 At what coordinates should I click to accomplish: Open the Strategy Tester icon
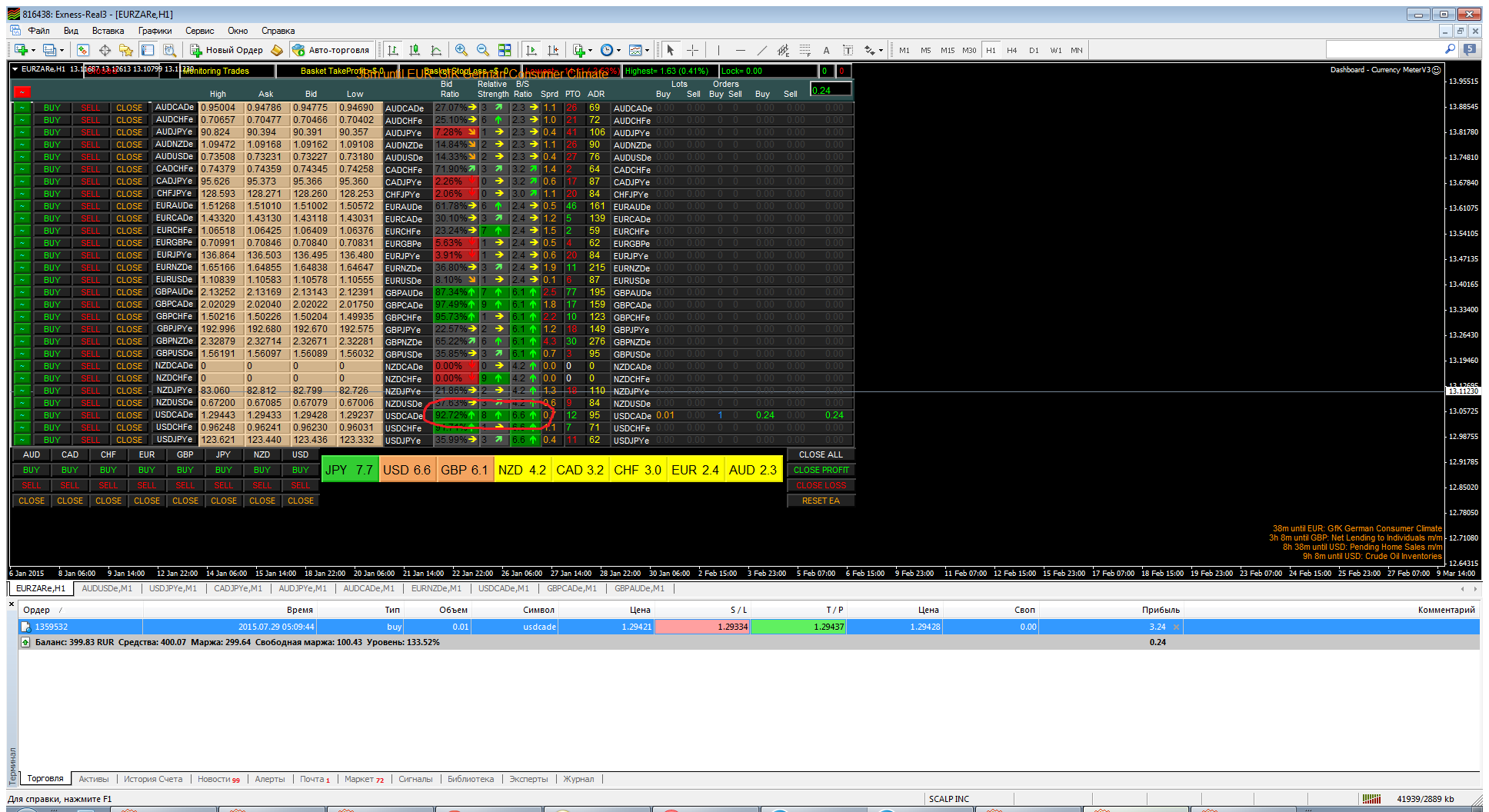coord(169,50)
